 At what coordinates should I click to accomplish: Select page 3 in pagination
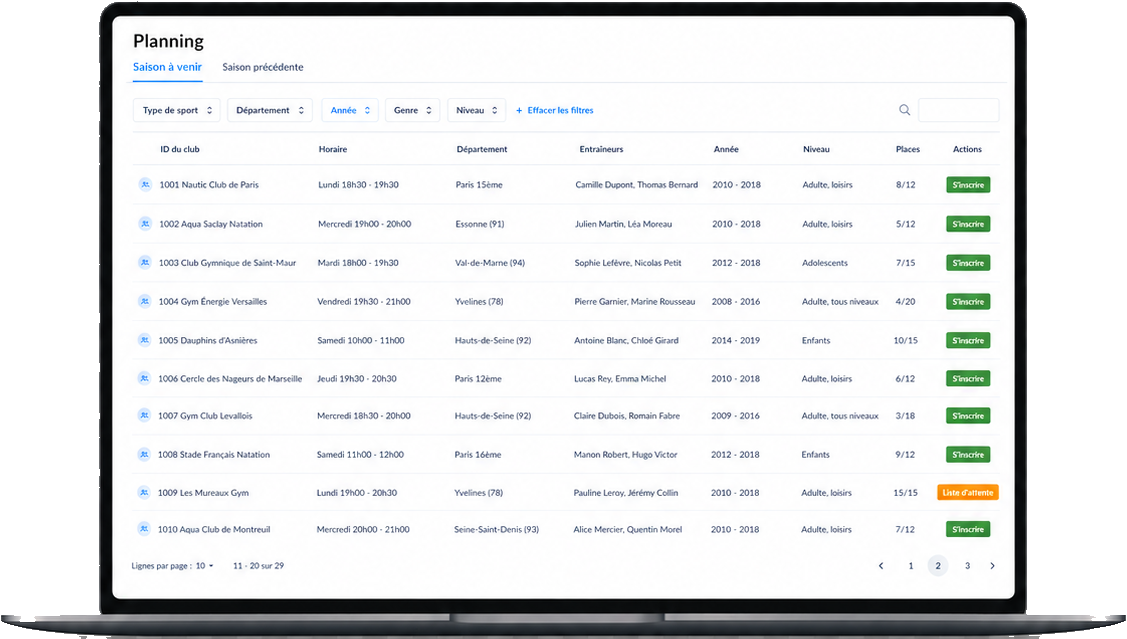coord(967,566)
